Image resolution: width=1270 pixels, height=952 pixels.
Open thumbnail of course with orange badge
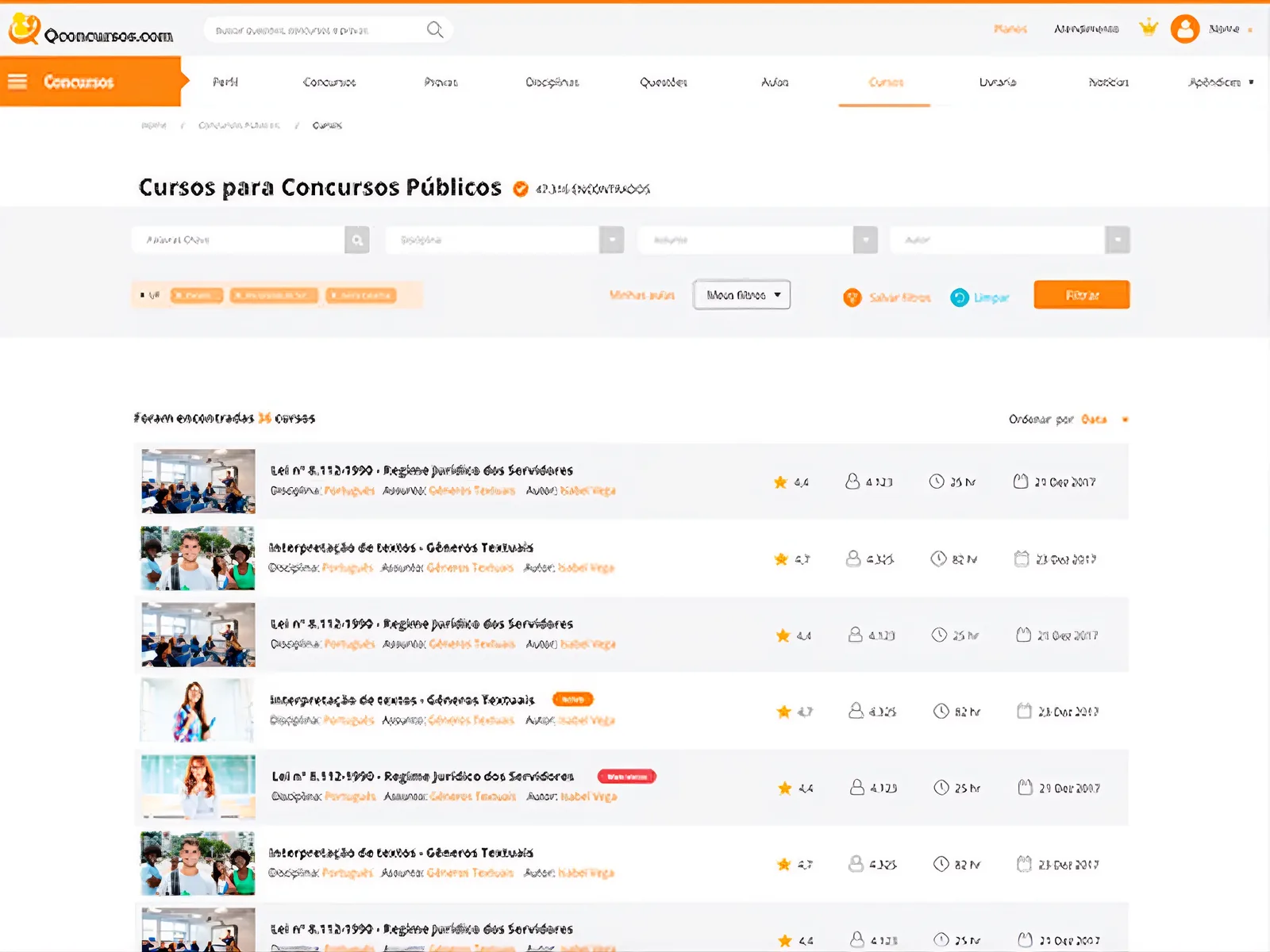click(198, 711)
